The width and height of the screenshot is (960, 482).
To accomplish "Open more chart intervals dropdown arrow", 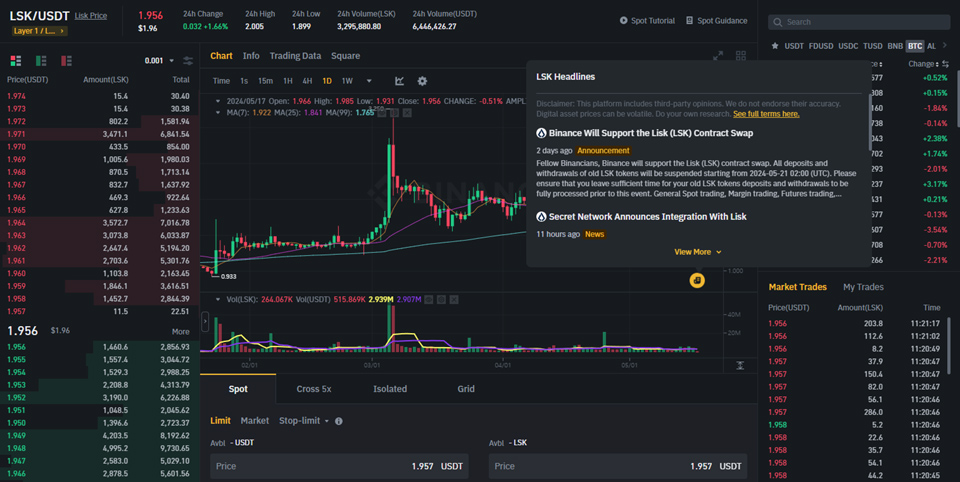I will [x=369, y=81].
